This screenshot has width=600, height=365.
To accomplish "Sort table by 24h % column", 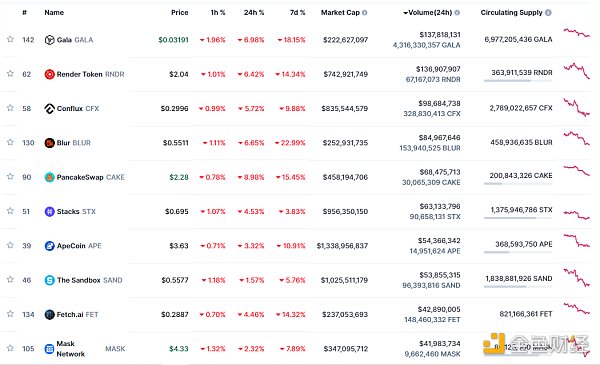I will pyautogui.click(x=254, y=13).
